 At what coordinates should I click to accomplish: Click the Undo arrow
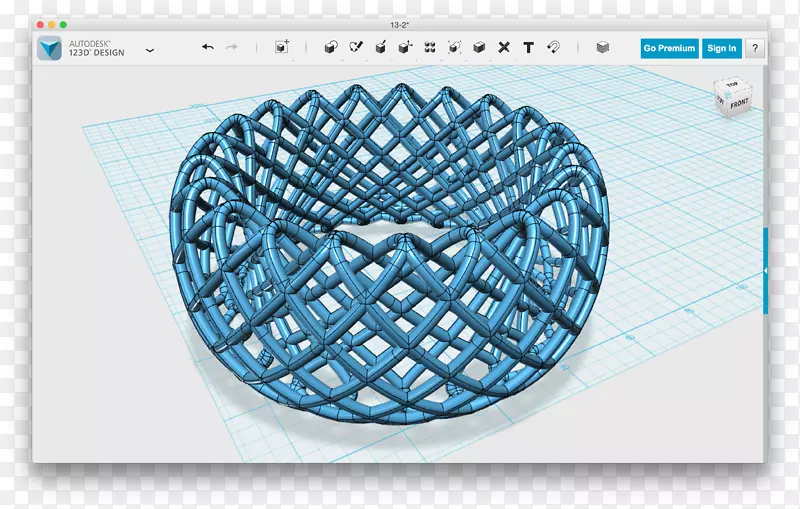click(208, 47)
